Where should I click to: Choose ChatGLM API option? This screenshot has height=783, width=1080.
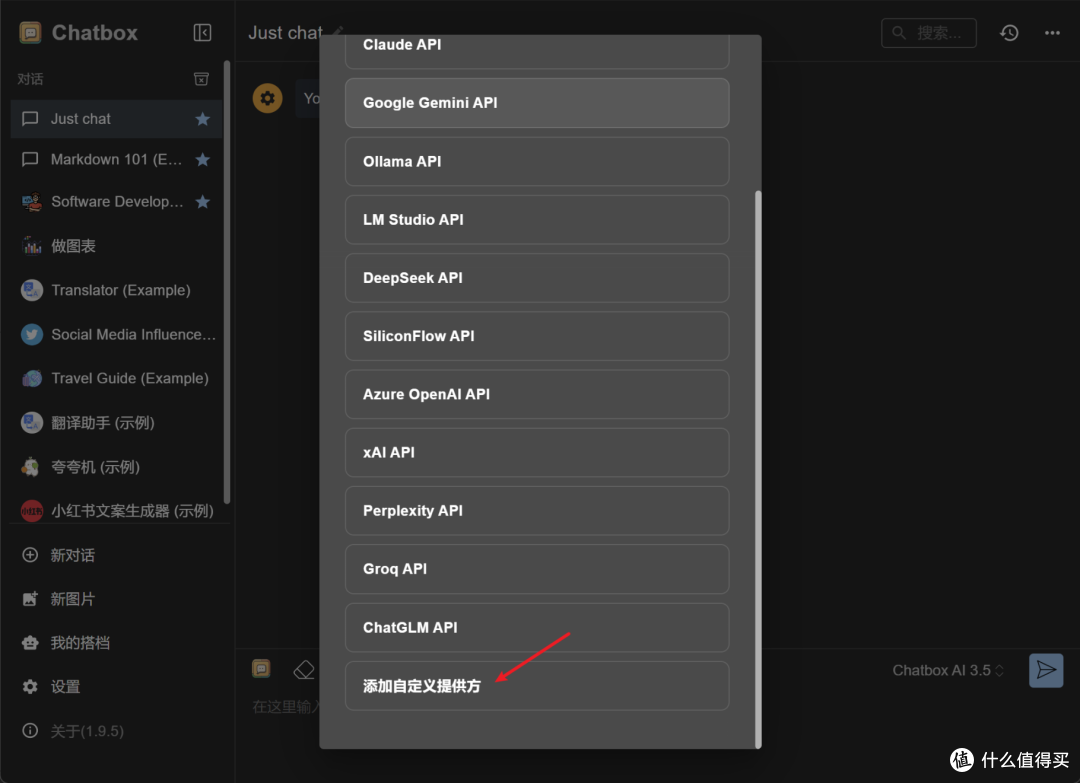pos(537,627)
